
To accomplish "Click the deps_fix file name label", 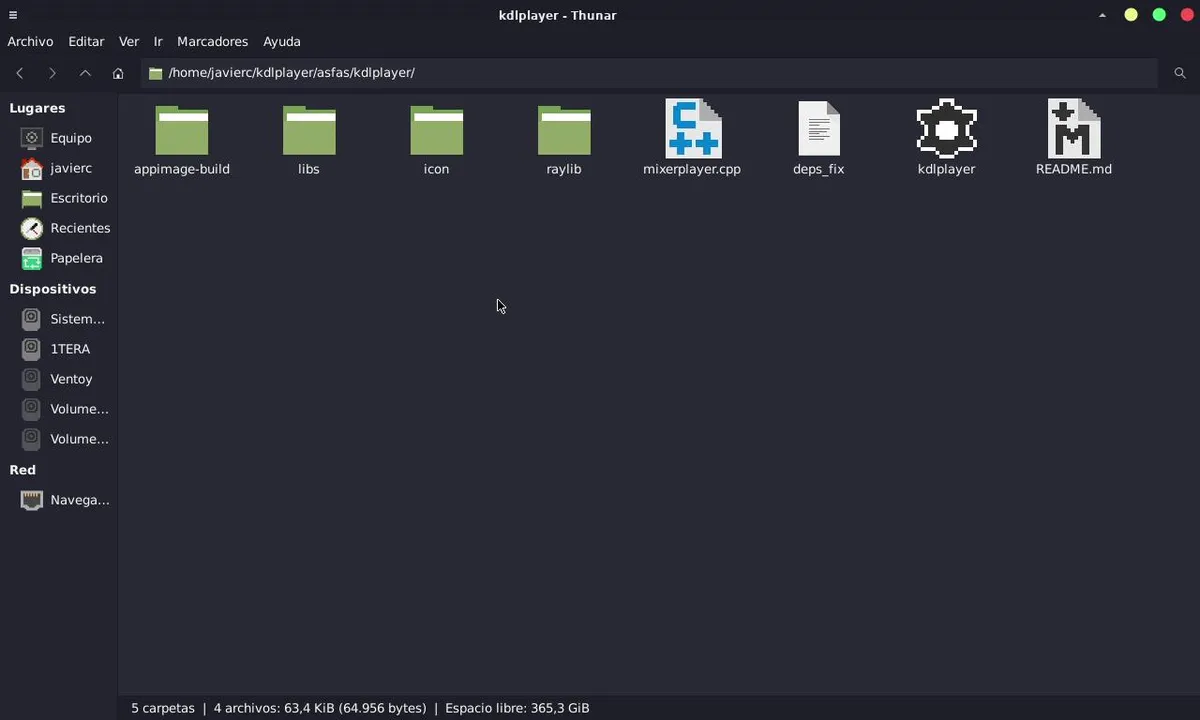I will [x=819, y=169].
